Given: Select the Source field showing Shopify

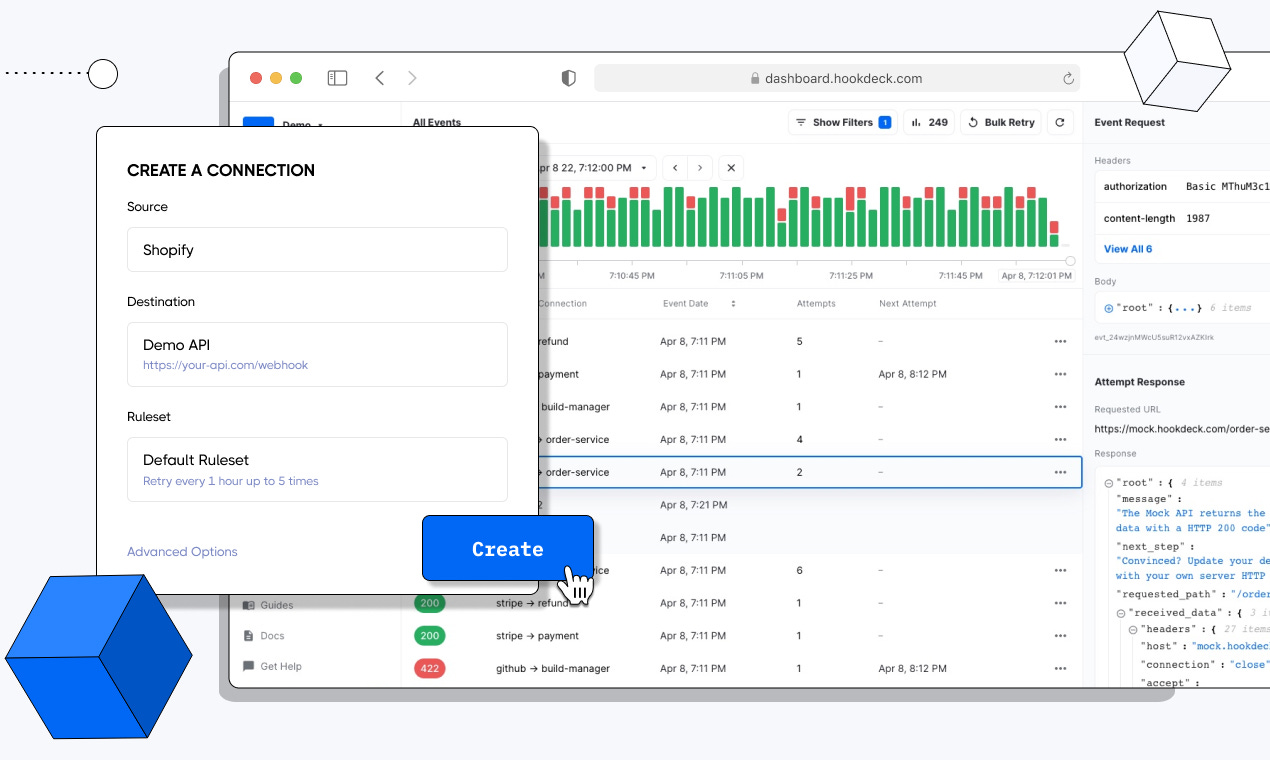Looking at the screenshot, I should click(317, 249).
